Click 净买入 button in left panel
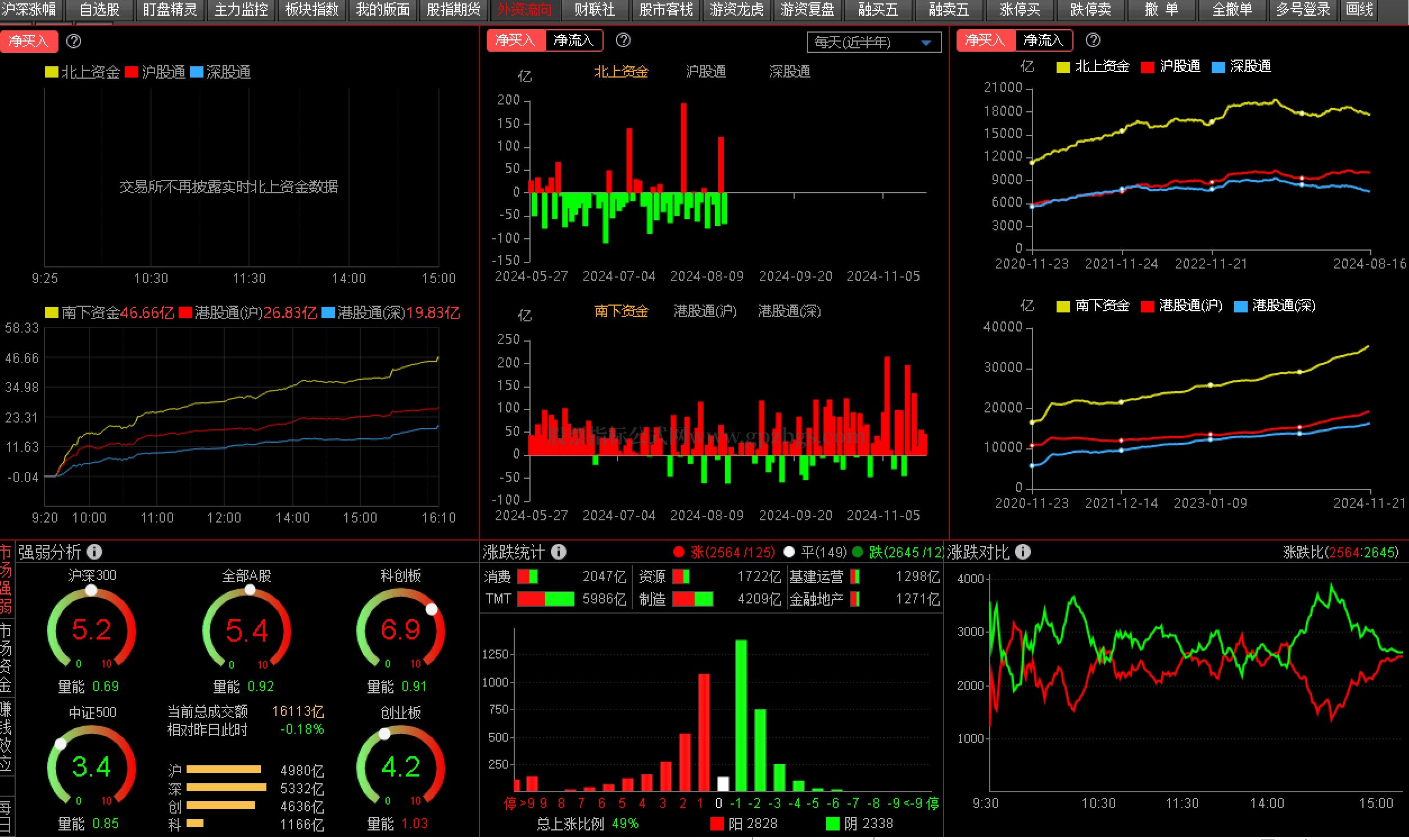Screen dimensions: 1409x840 (29, 42)
